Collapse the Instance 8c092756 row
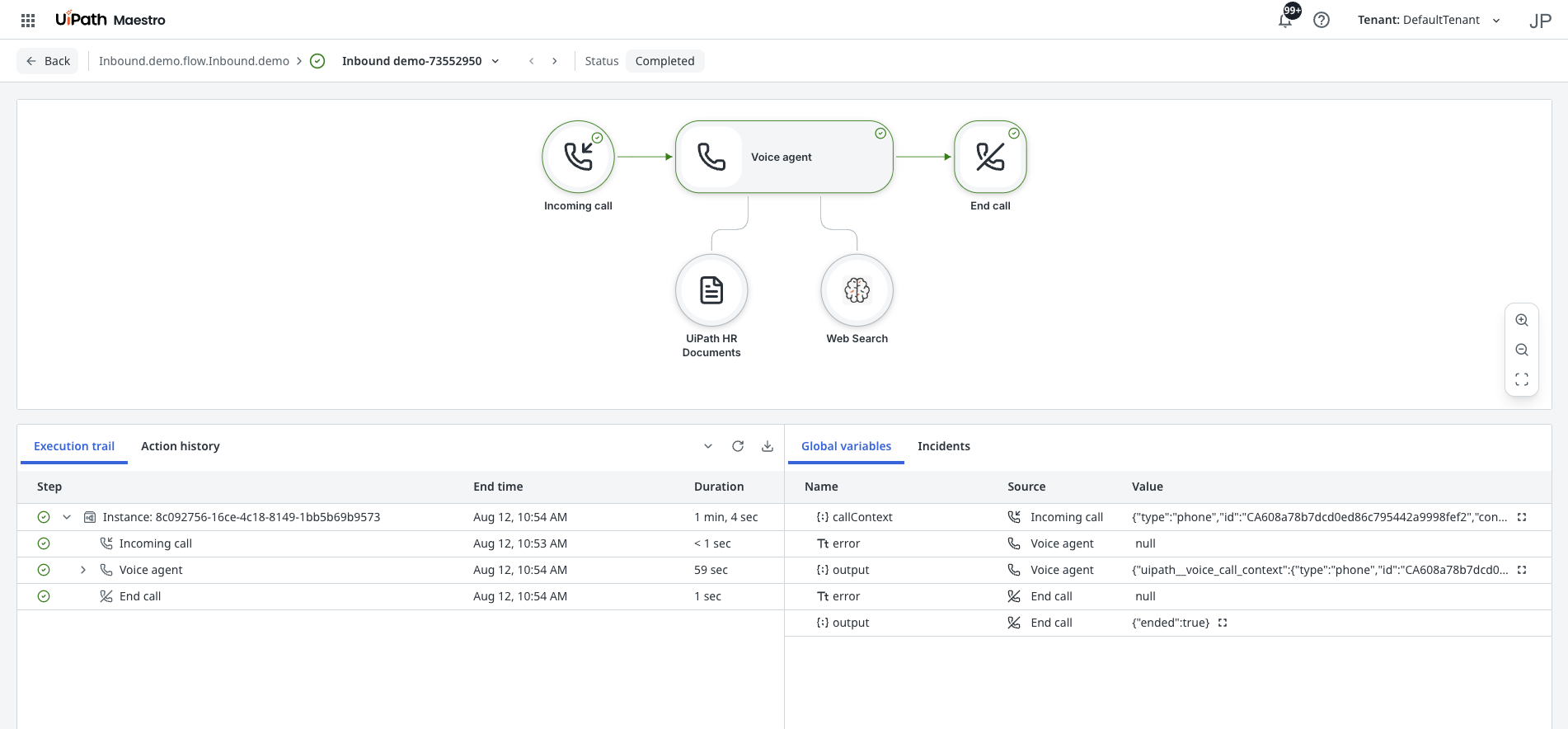Image resolution: width=1568 pixels, height=729 pixels. [x=67, y=517]
